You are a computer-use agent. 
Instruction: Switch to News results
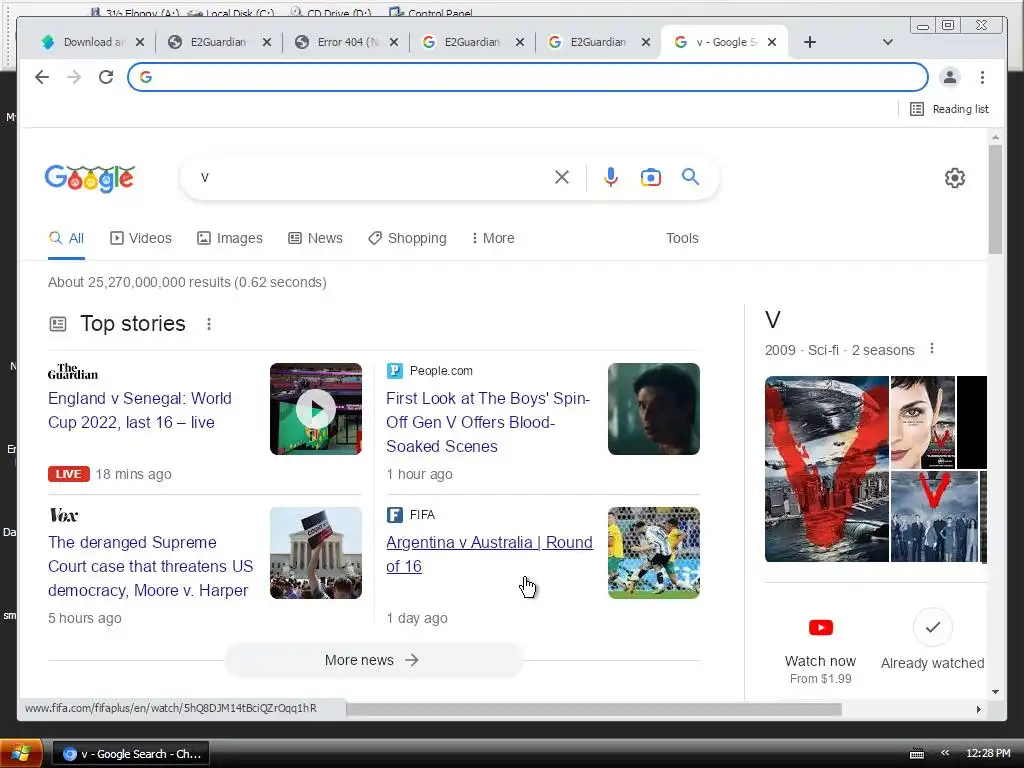point(315,238)
